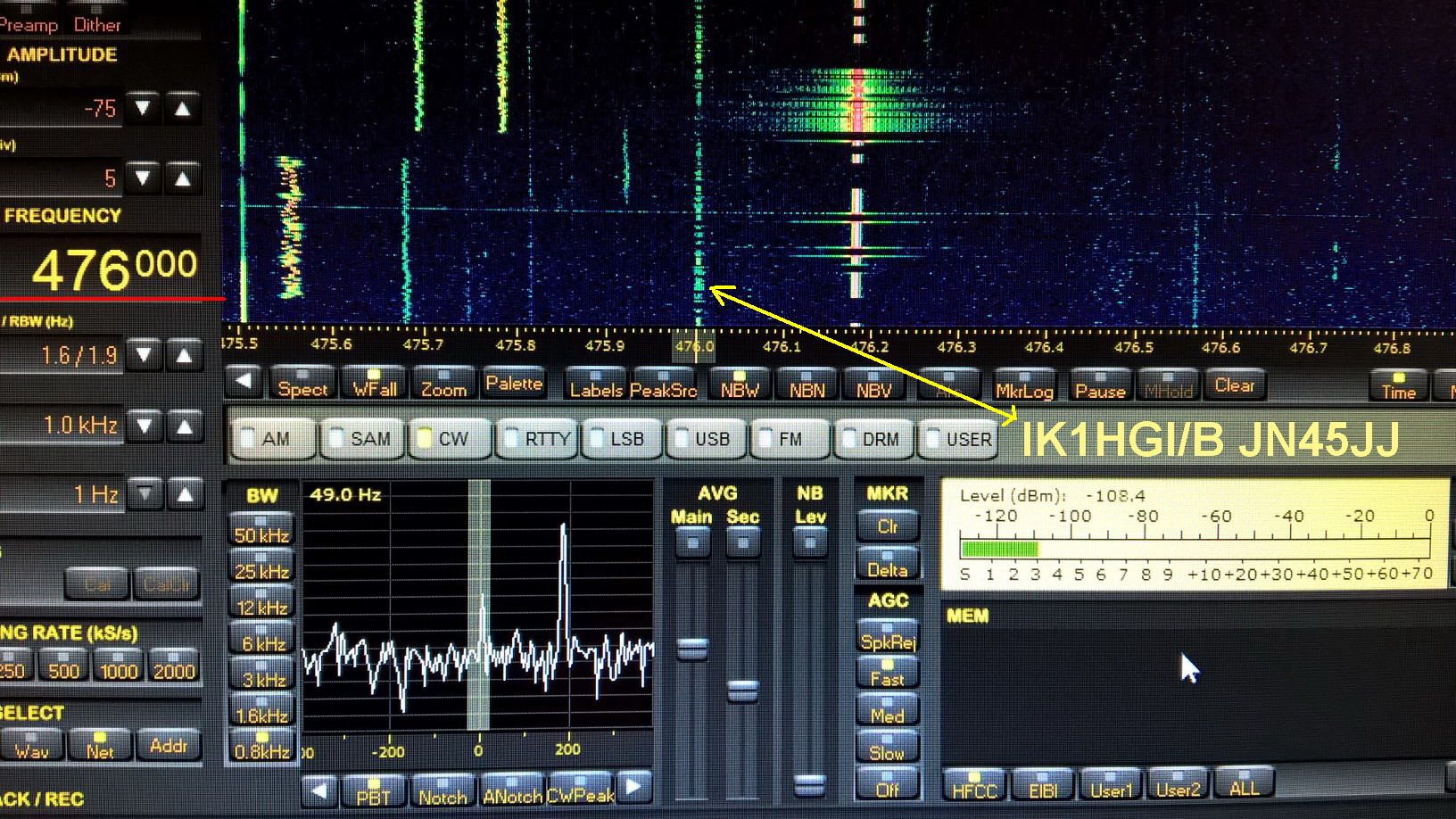
Task: Select USB demodulation mode
Action: [x=708, y=437]
